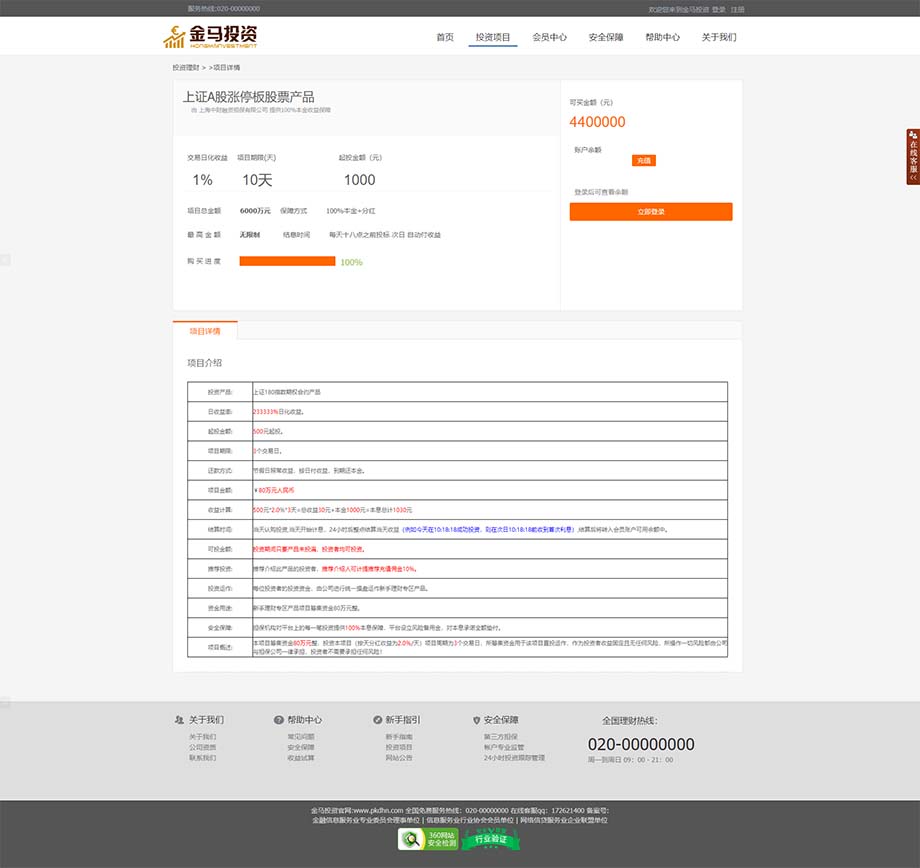Open 第三方担保 footer link
Viewport: 920px width, 868px height.
tap(500, 737)
